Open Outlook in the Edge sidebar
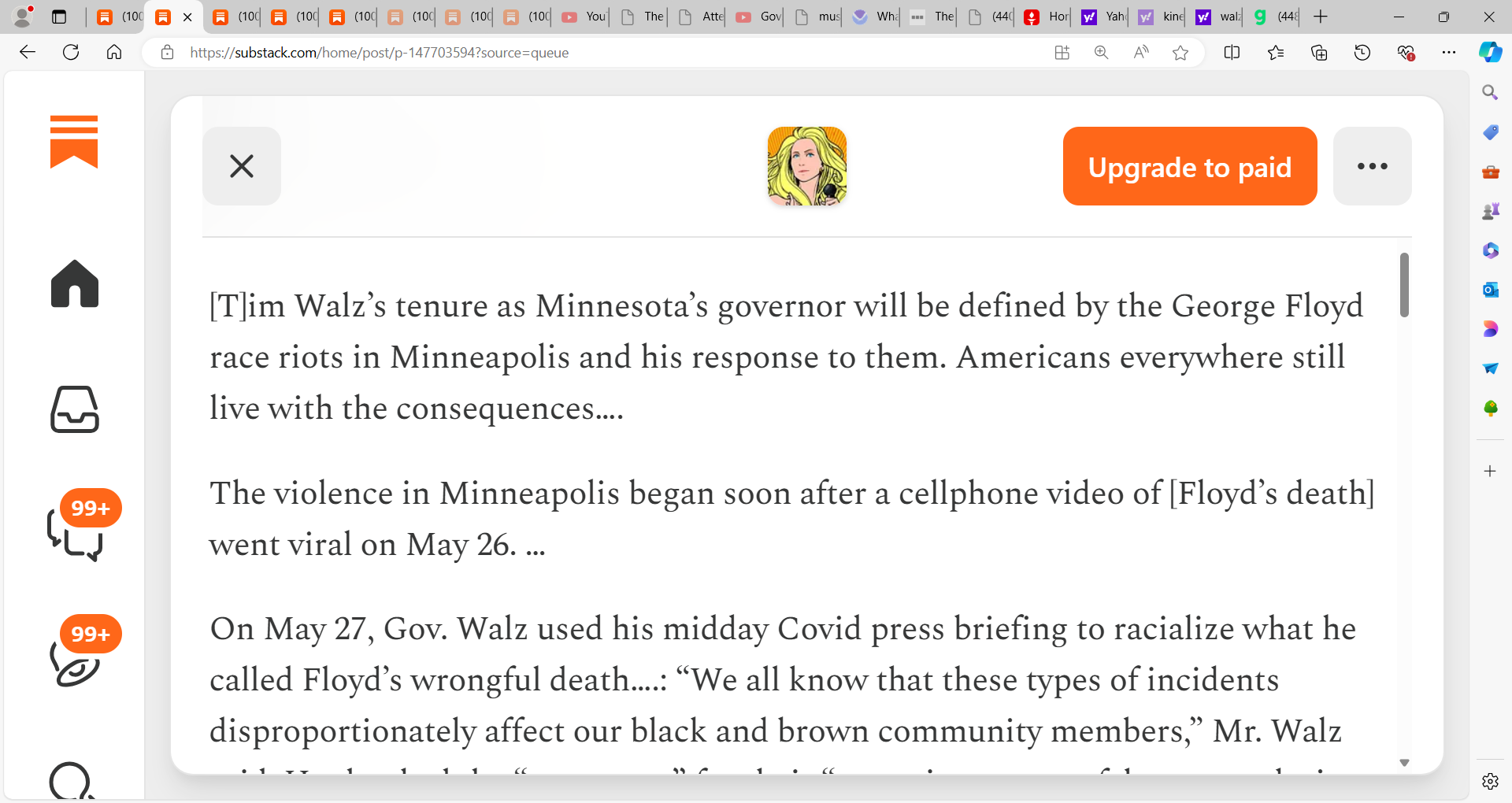The height and width of the screenshot is (803, 1512). pyautogui.click(x=1490, y=290)
